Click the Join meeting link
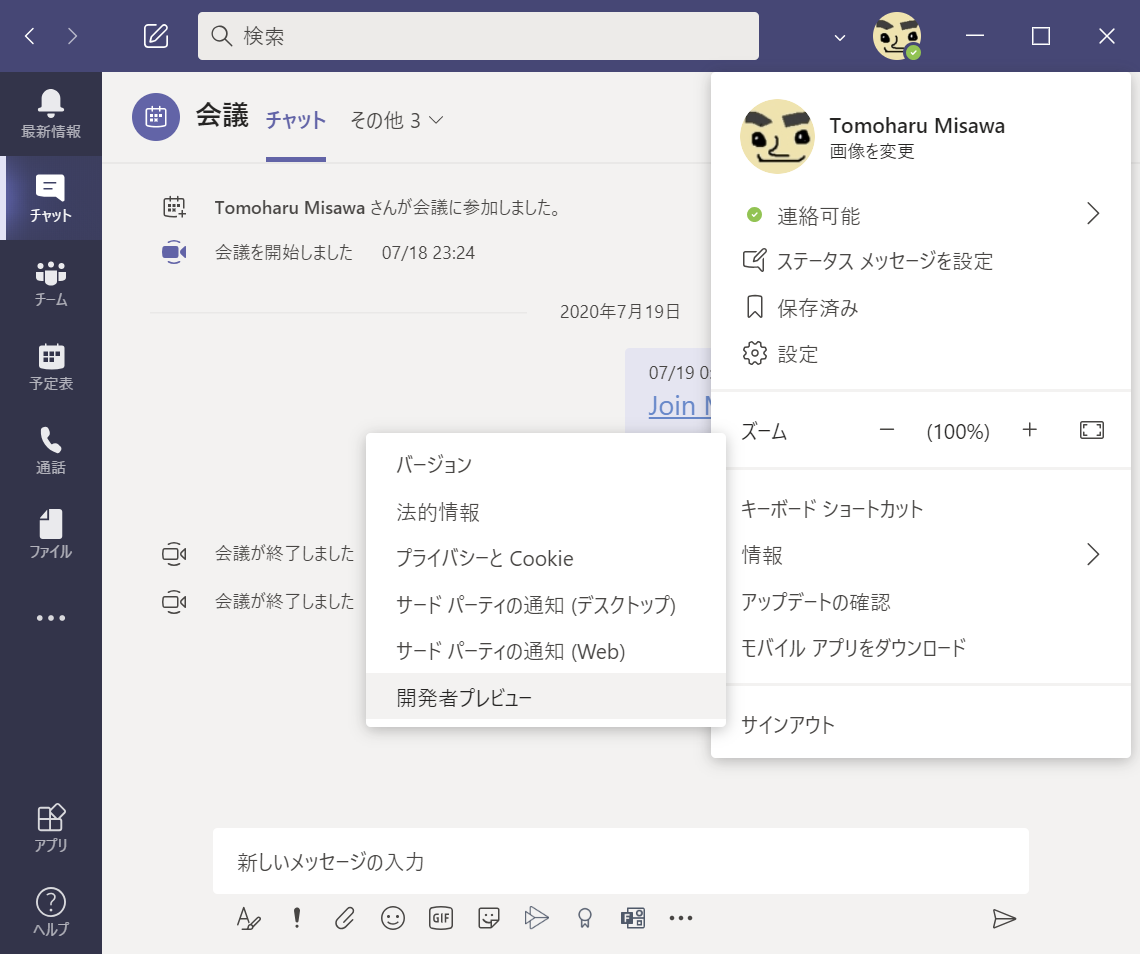 679,406
